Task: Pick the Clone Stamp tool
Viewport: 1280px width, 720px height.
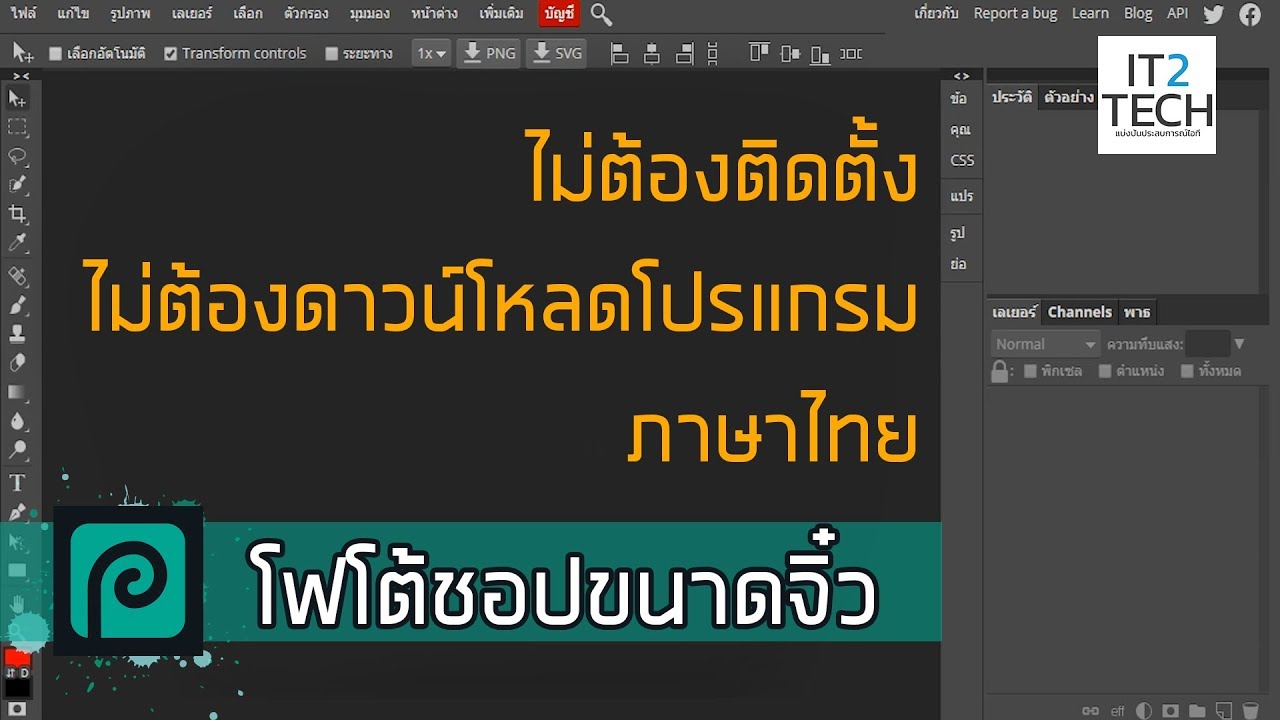Action: click(x=17, y=334)
